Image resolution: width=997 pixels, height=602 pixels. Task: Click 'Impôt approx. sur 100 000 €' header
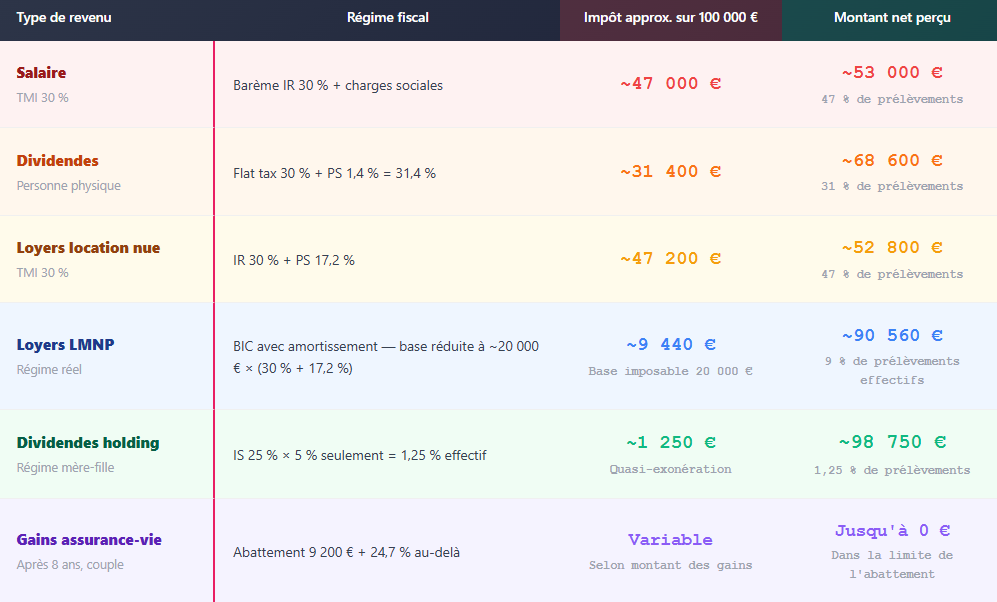[670, 18]
